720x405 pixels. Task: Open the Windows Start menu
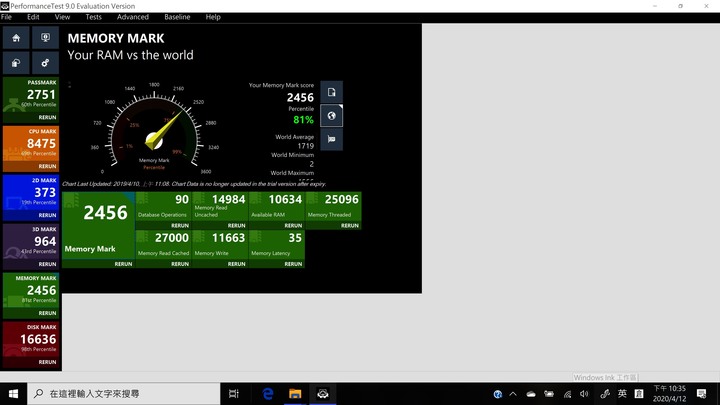pos(13,394)
